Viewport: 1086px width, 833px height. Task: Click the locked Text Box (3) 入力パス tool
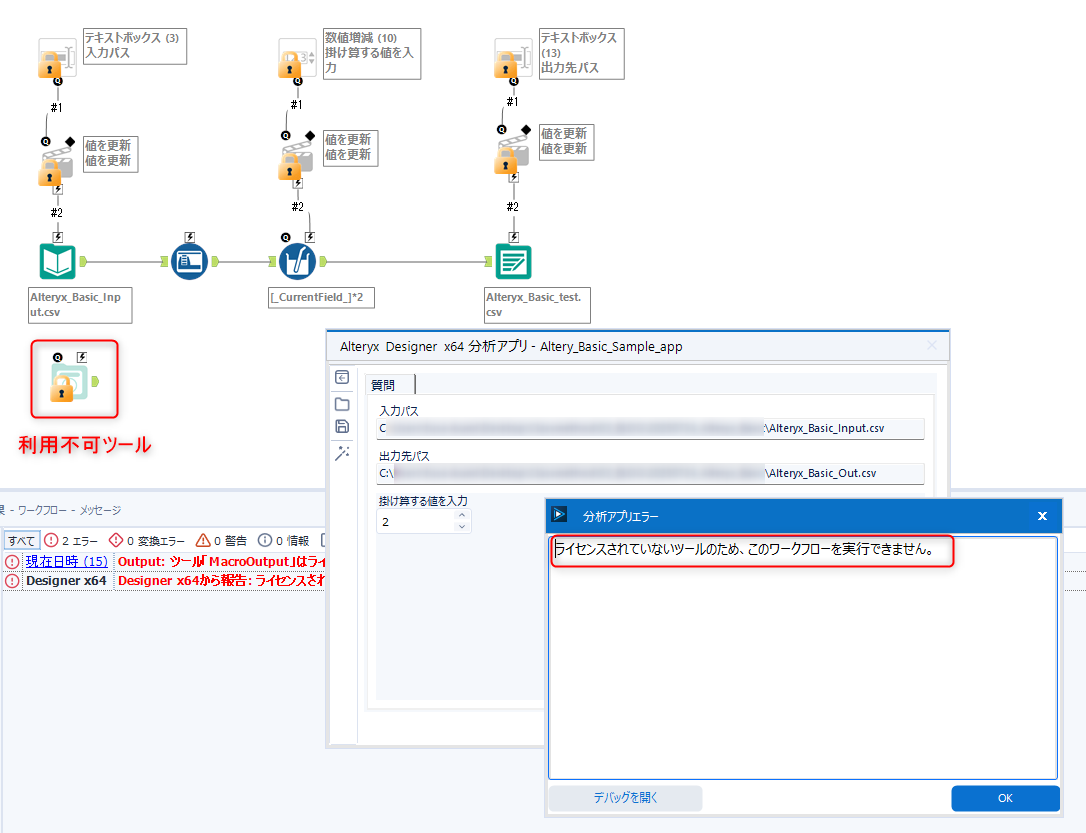coord(55,60)
